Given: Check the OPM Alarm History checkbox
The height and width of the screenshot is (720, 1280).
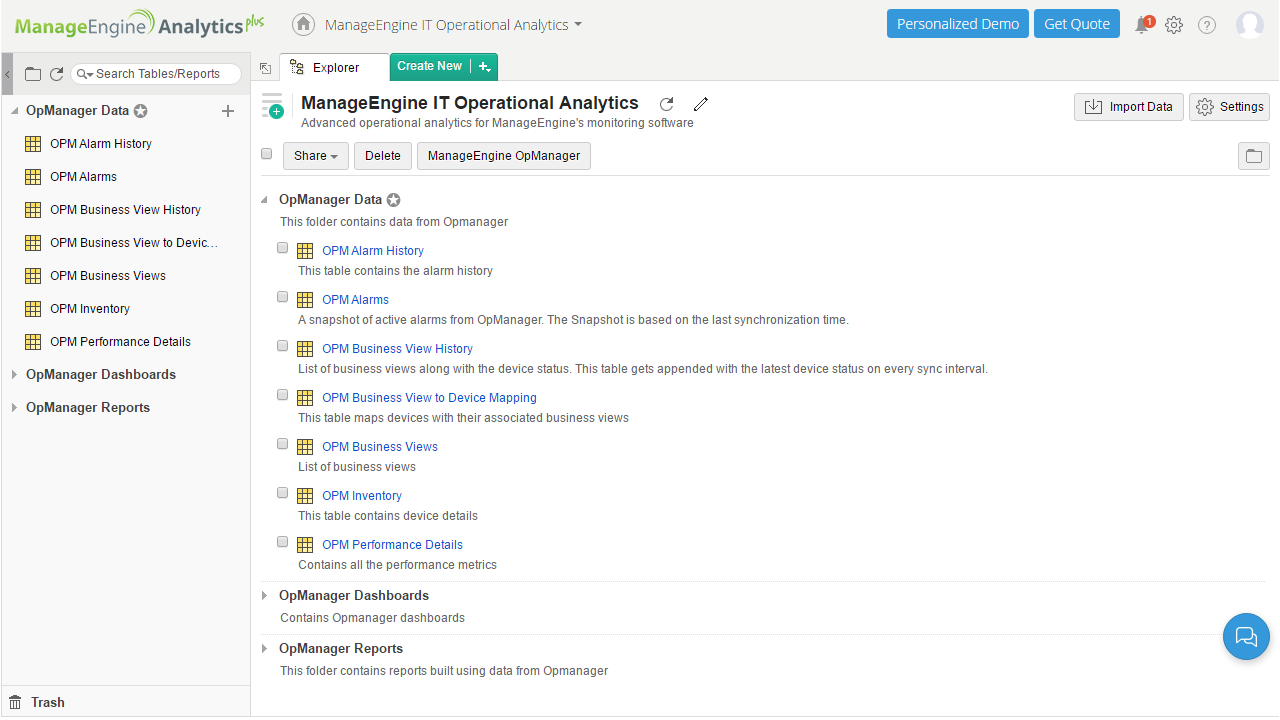Looking at the screenshot, I should [283, 248].
